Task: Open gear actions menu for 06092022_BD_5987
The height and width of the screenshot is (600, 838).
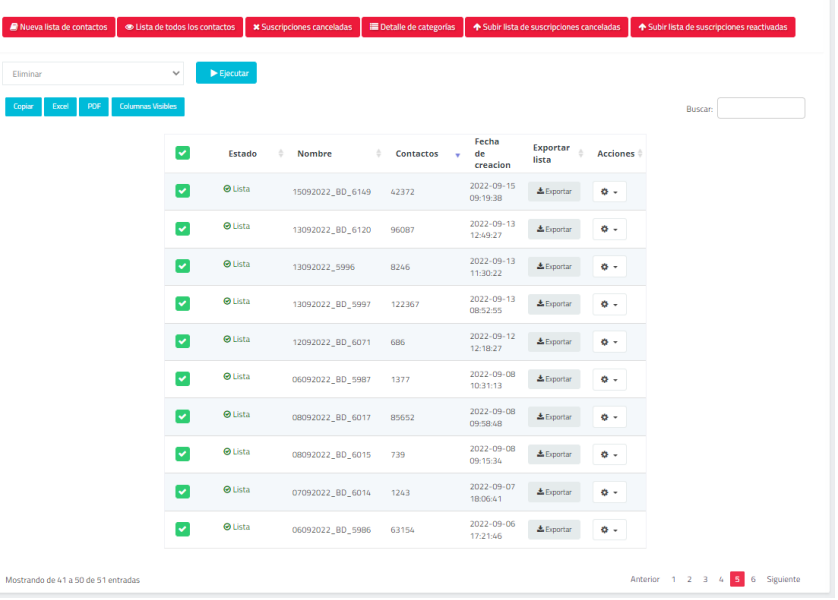Action: click(x=609, y=379)
